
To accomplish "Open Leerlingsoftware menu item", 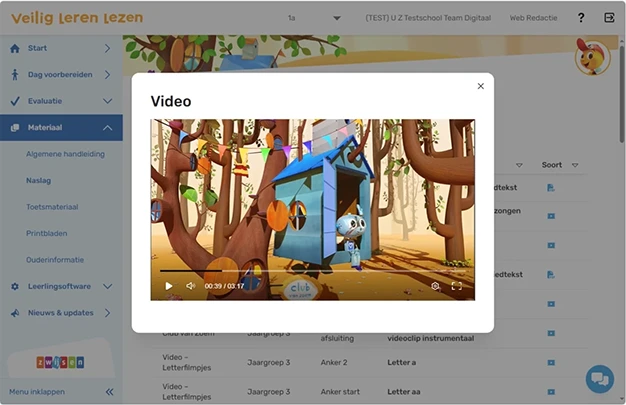I will click(61, 286).
